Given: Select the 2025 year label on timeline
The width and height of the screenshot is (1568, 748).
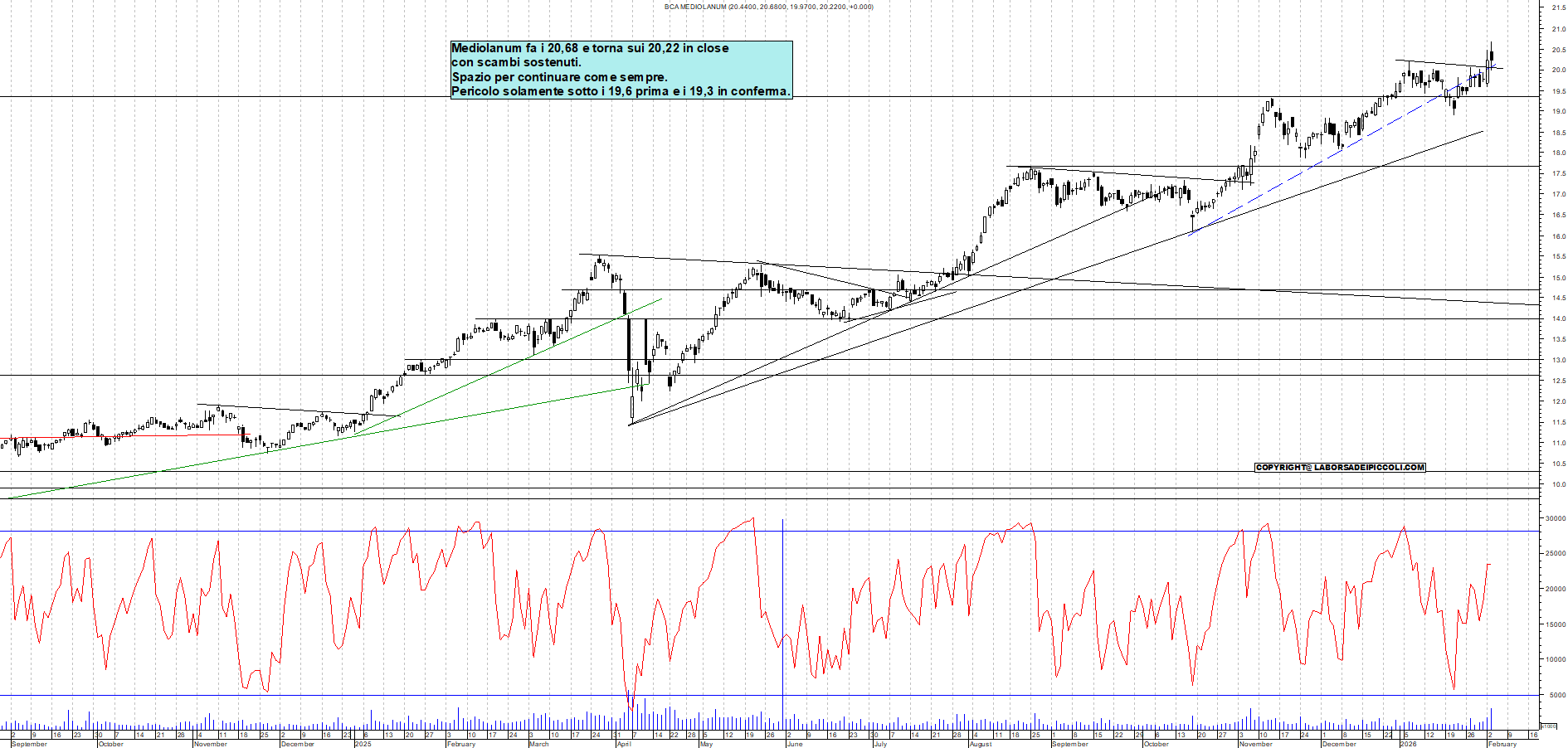Looking at the screenshot, I should (363, 744).
